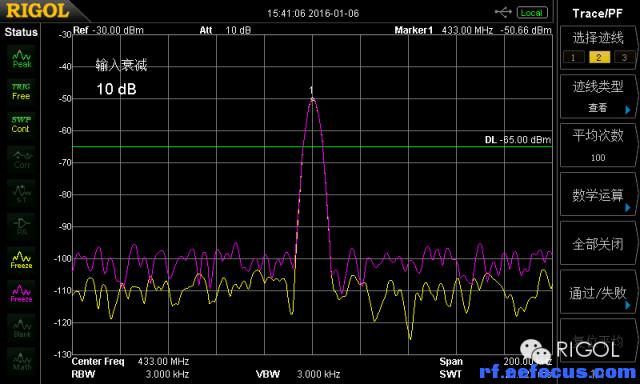Click the Ref -30.00 dBm readout
This screenshot has height=384, width=640.
click(x=108, y=30)
